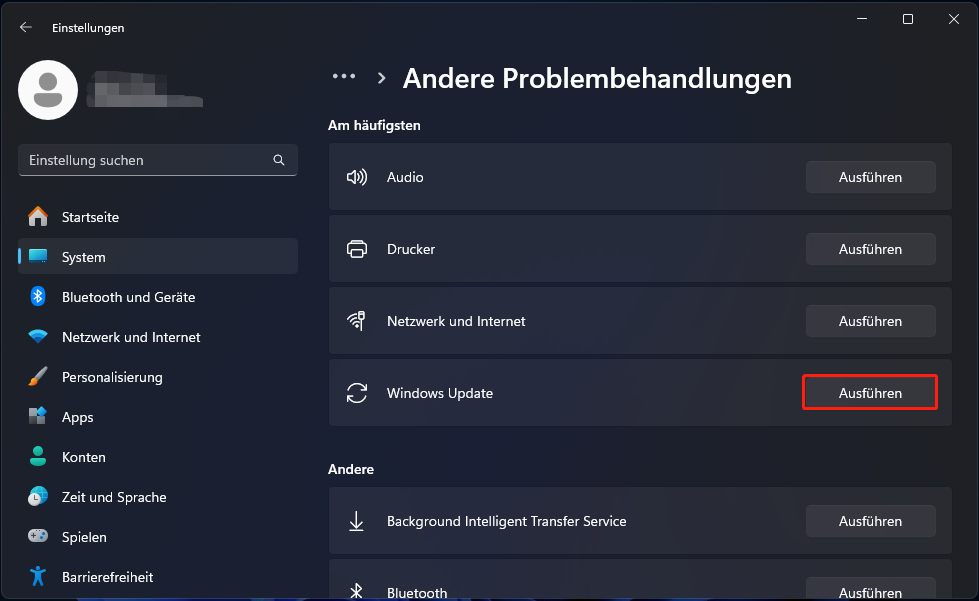
Task: Click the Drucker printer icon
Action: [357, 249]
